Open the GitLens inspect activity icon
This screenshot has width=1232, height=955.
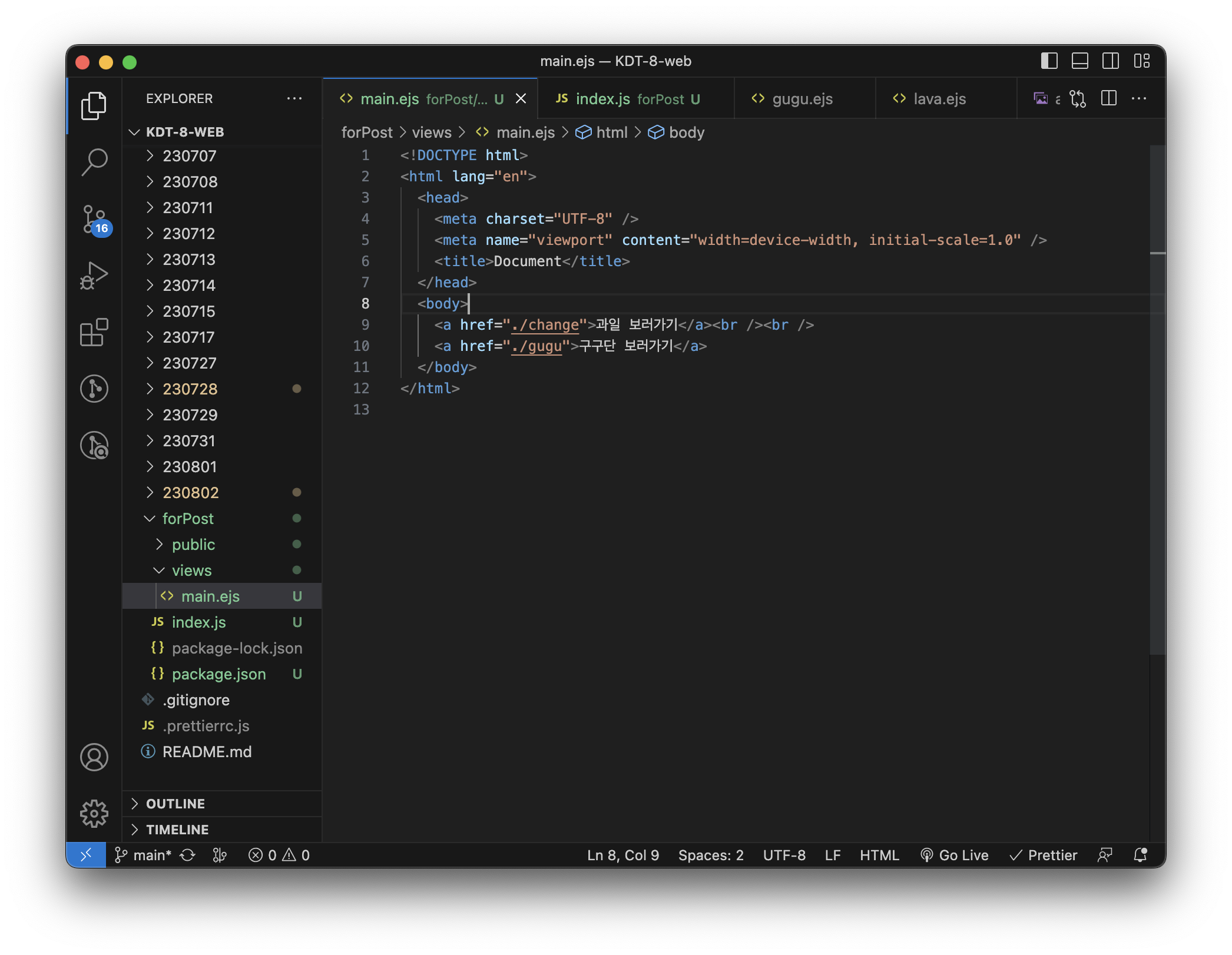(x=94, y=445)
